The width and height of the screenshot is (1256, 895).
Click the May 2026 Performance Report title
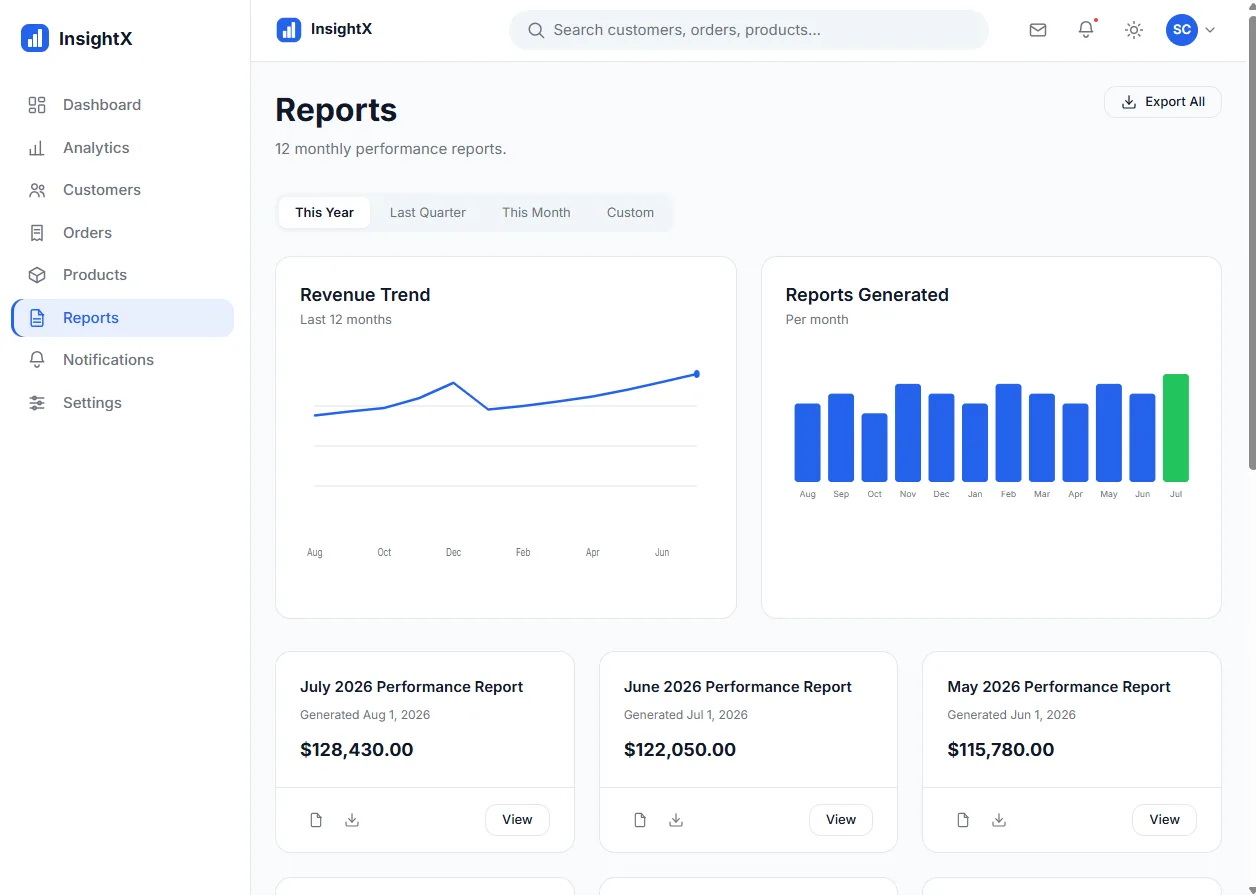(1059, 687)
